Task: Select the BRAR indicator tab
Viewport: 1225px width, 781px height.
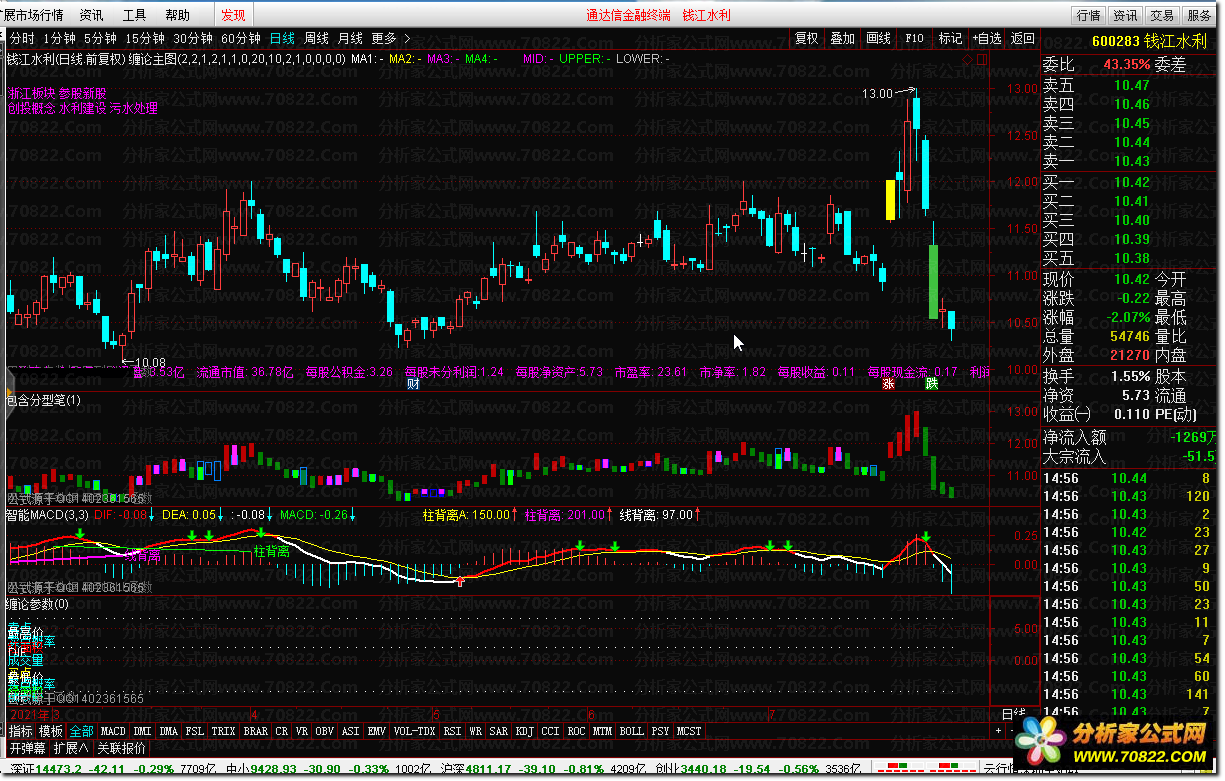Action: 256,731
